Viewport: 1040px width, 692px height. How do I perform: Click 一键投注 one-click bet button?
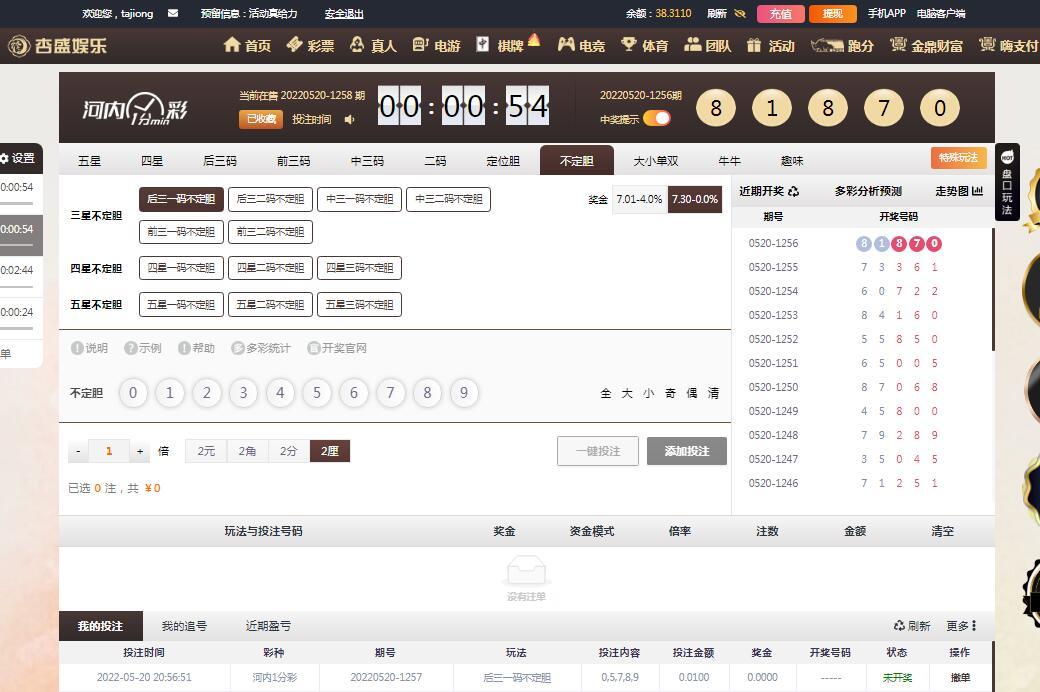click(598, 450)
